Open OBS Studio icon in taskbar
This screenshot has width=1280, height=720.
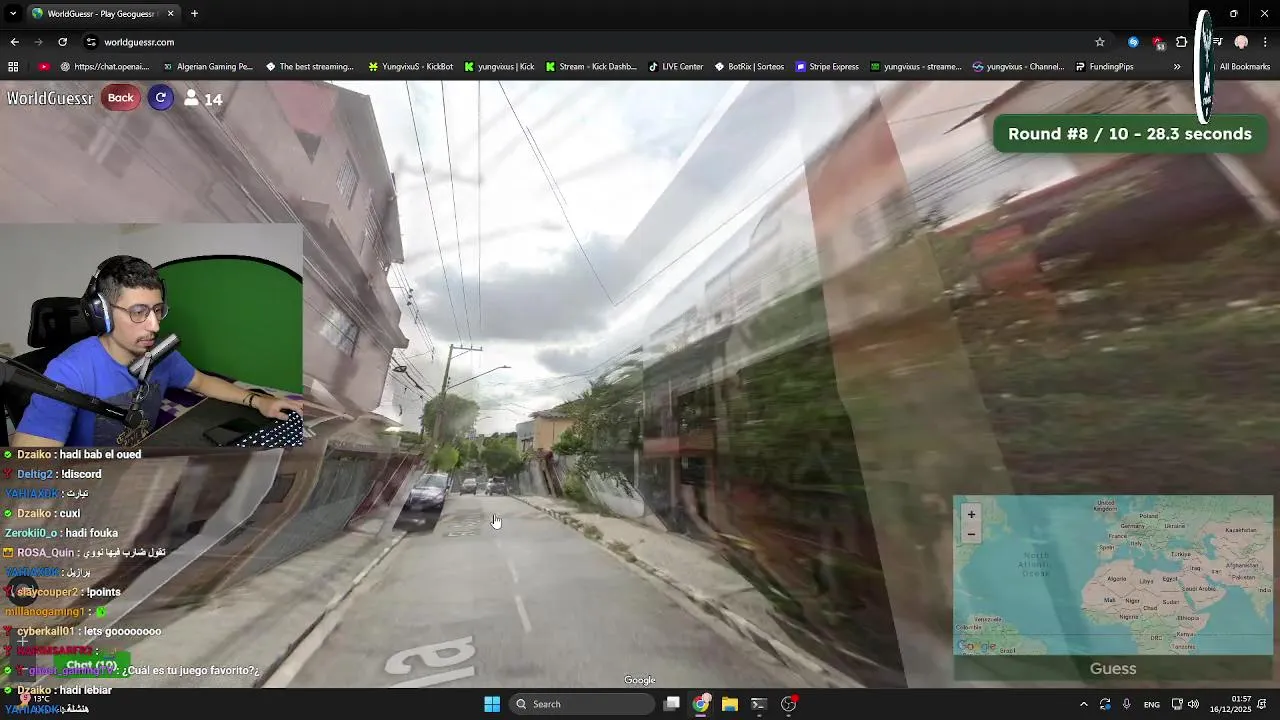(x=788, y=704)
